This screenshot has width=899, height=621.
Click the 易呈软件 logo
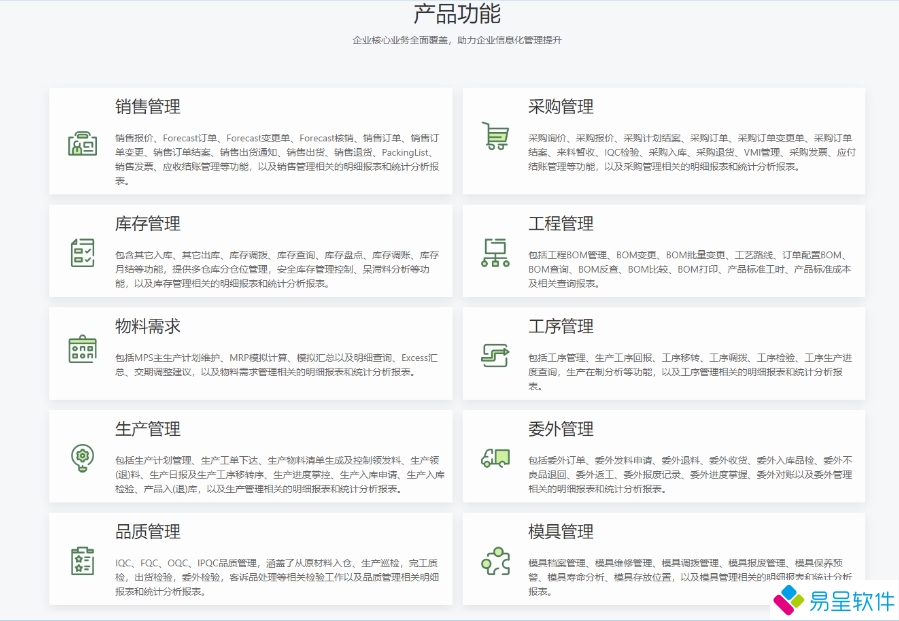[836, 600]
